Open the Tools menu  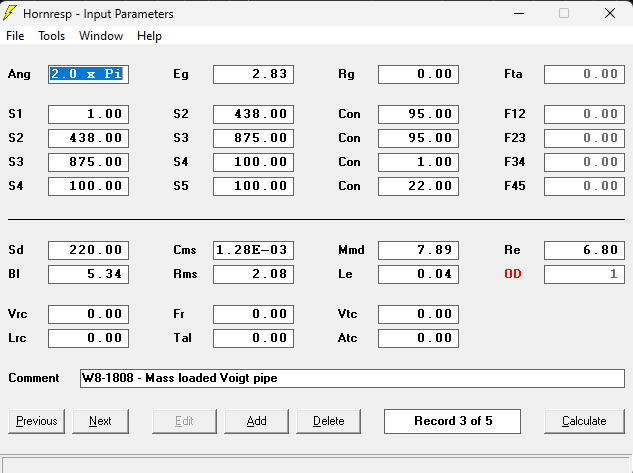[x=51, y=36]
